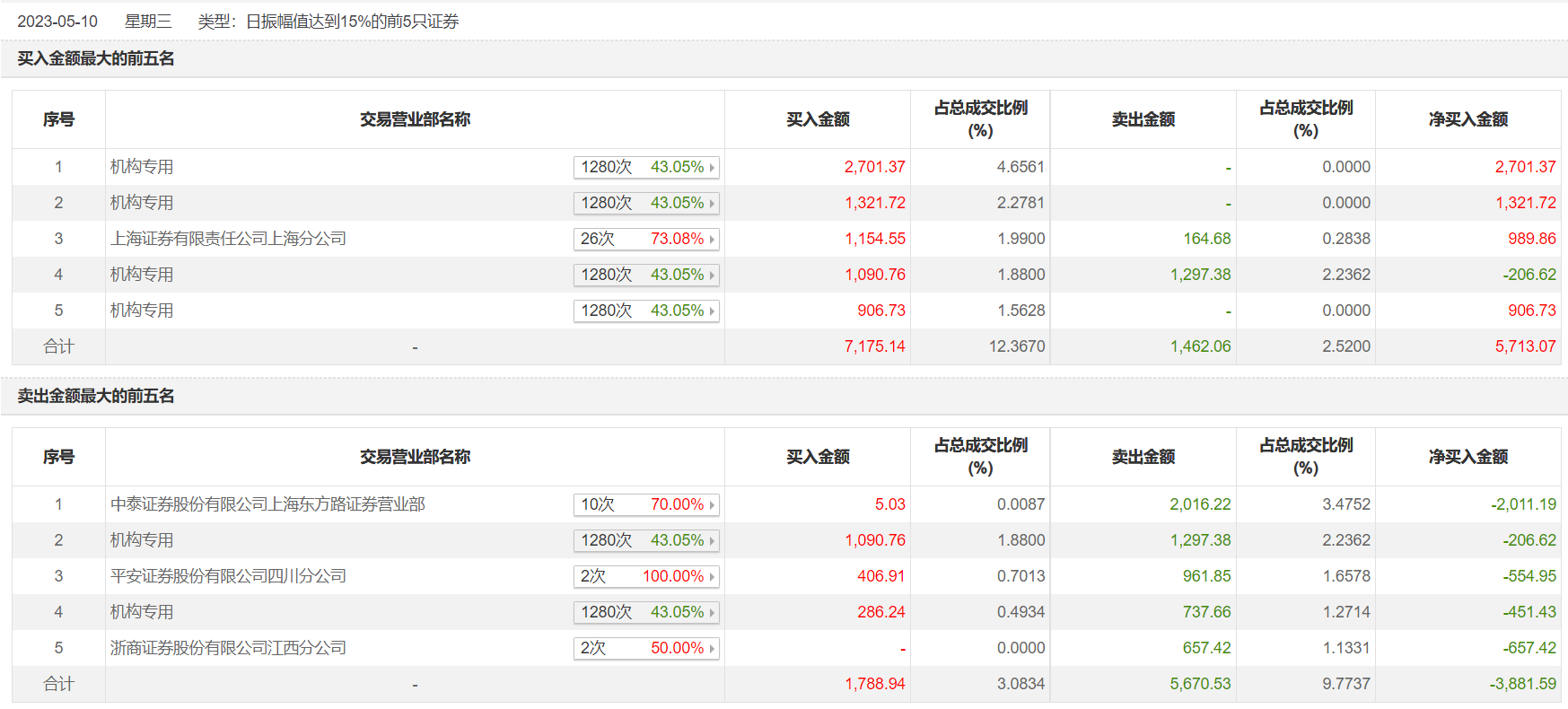
Task: Expand the stats arrow in buy-table row 1
Action: click(x=712, y=168)
